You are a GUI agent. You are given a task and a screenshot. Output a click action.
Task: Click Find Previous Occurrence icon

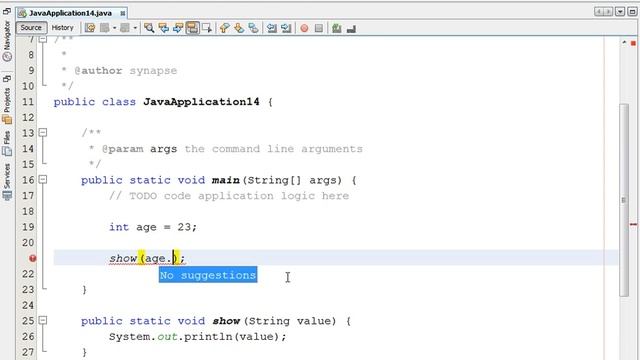click(163, 28)
